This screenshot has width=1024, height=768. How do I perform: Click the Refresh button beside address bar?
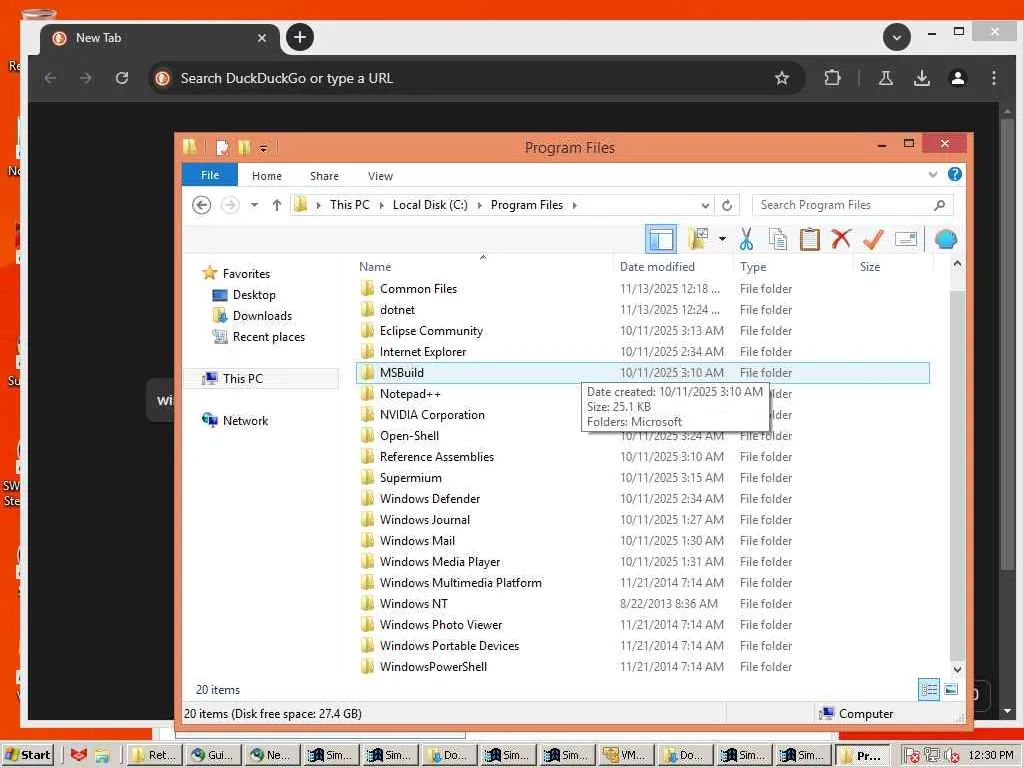click(727, 205)
